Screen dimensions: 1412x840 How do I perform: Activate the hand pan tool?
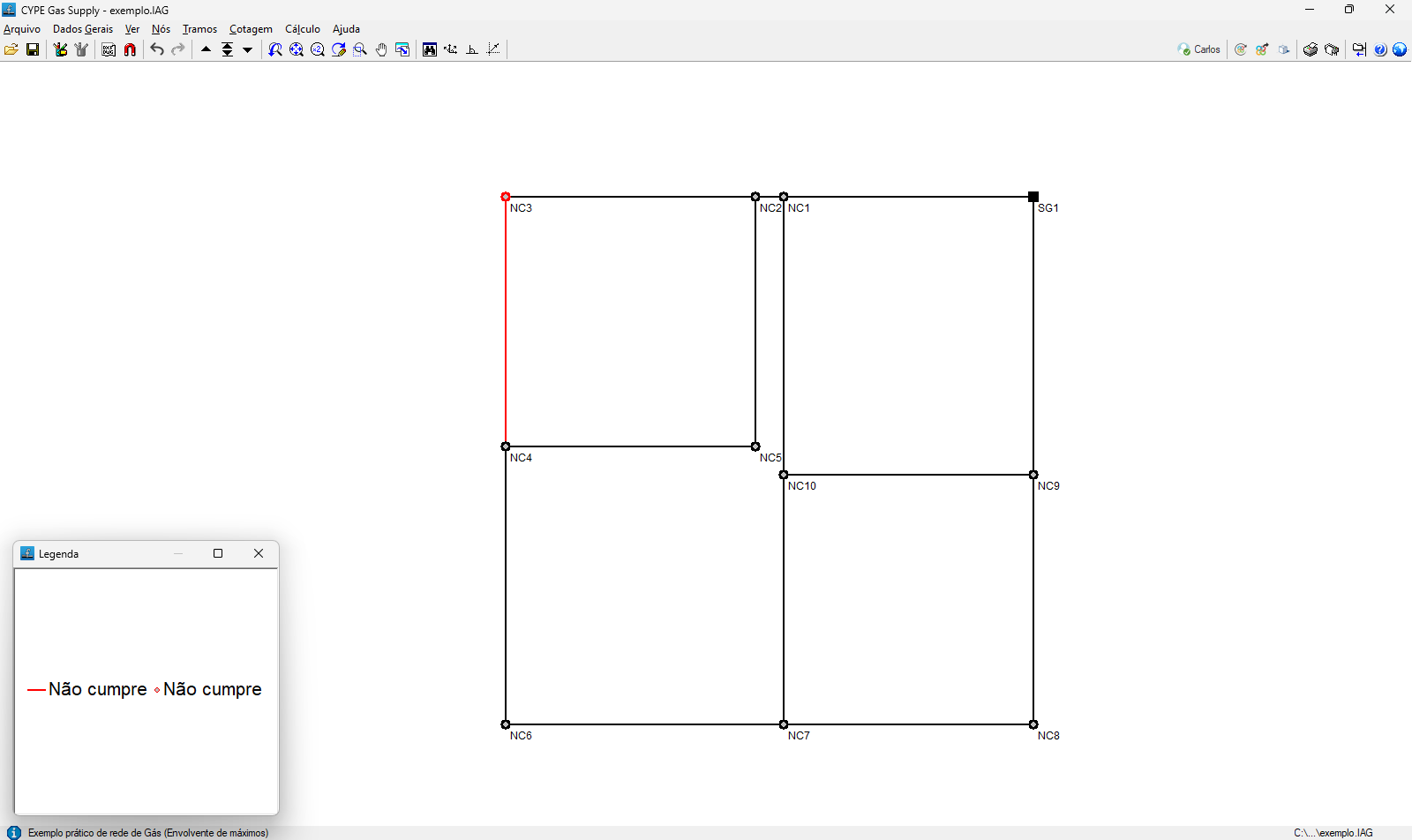click(x=381, y=49)
